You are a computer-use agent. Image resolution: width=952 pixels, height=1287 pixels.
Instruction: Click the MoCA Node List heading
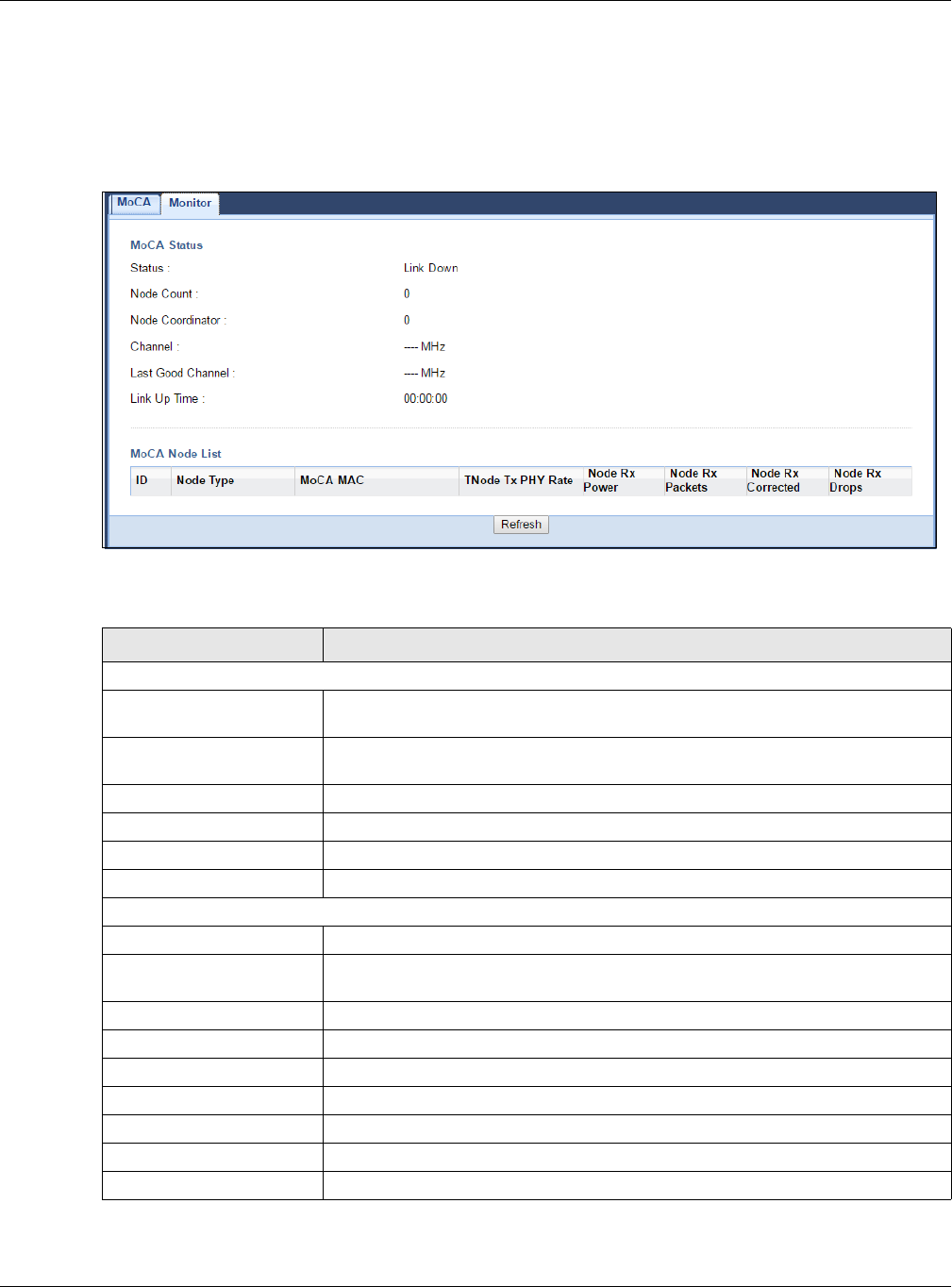[175, 454]
